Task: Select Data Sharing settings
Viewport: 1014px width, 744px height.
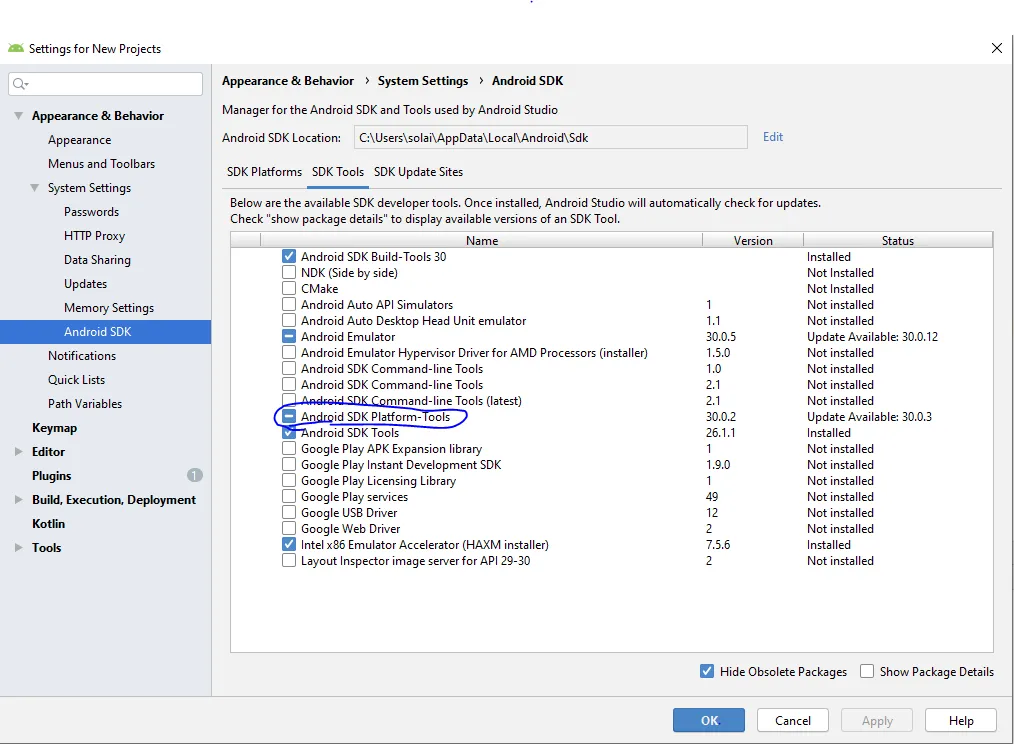Action: tap(97, 259)
